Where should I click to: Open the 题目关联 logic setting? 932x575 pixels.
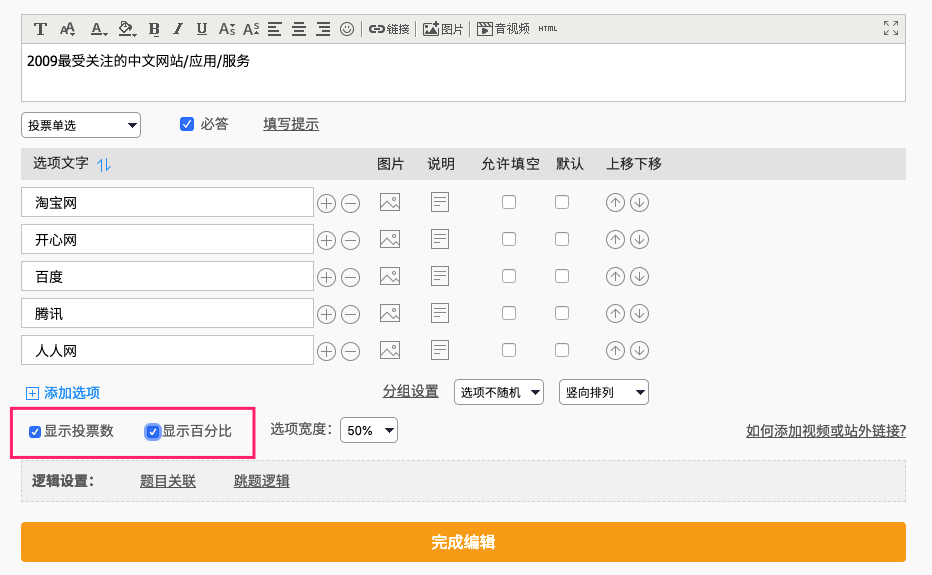pos(168,481)
